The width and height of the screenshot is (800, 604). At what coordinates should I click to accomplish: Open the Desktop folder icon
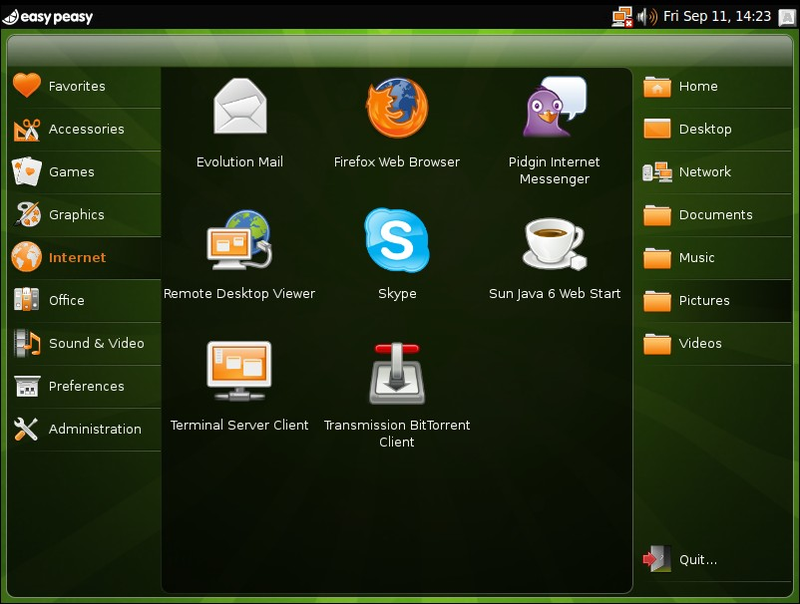click(657, 129)
